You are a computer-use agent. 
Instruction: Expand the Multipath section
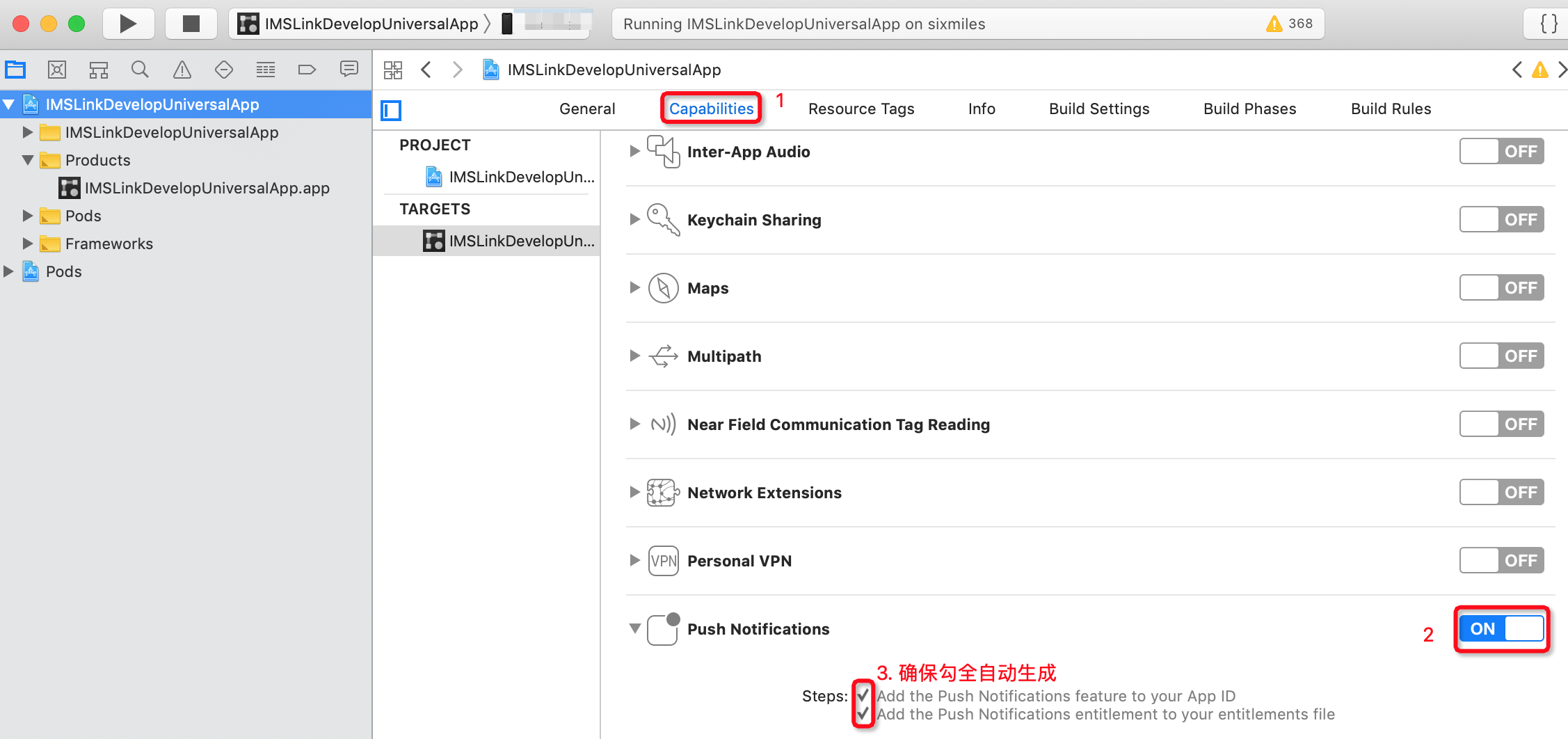tap(634, 356)
